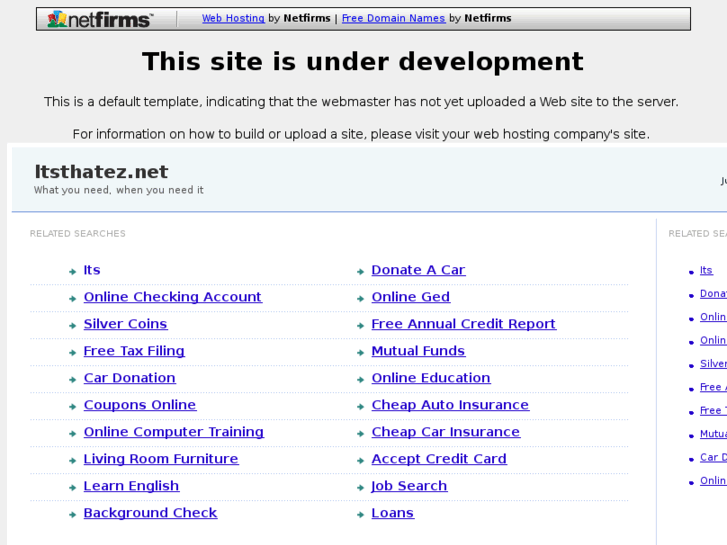Open the Car D link in right sidebar
The height and width of the screenshot is (545, 727).
point(713,457)
